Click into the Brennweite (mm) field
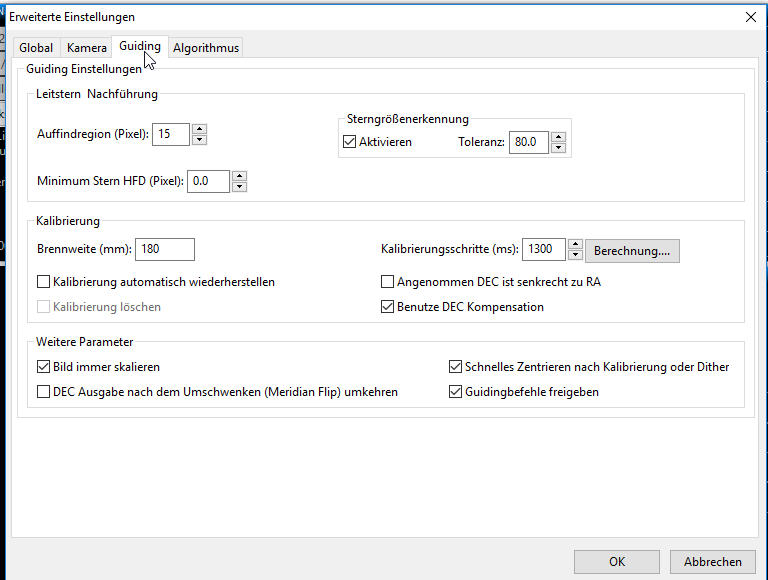 [x=164, y=250]
